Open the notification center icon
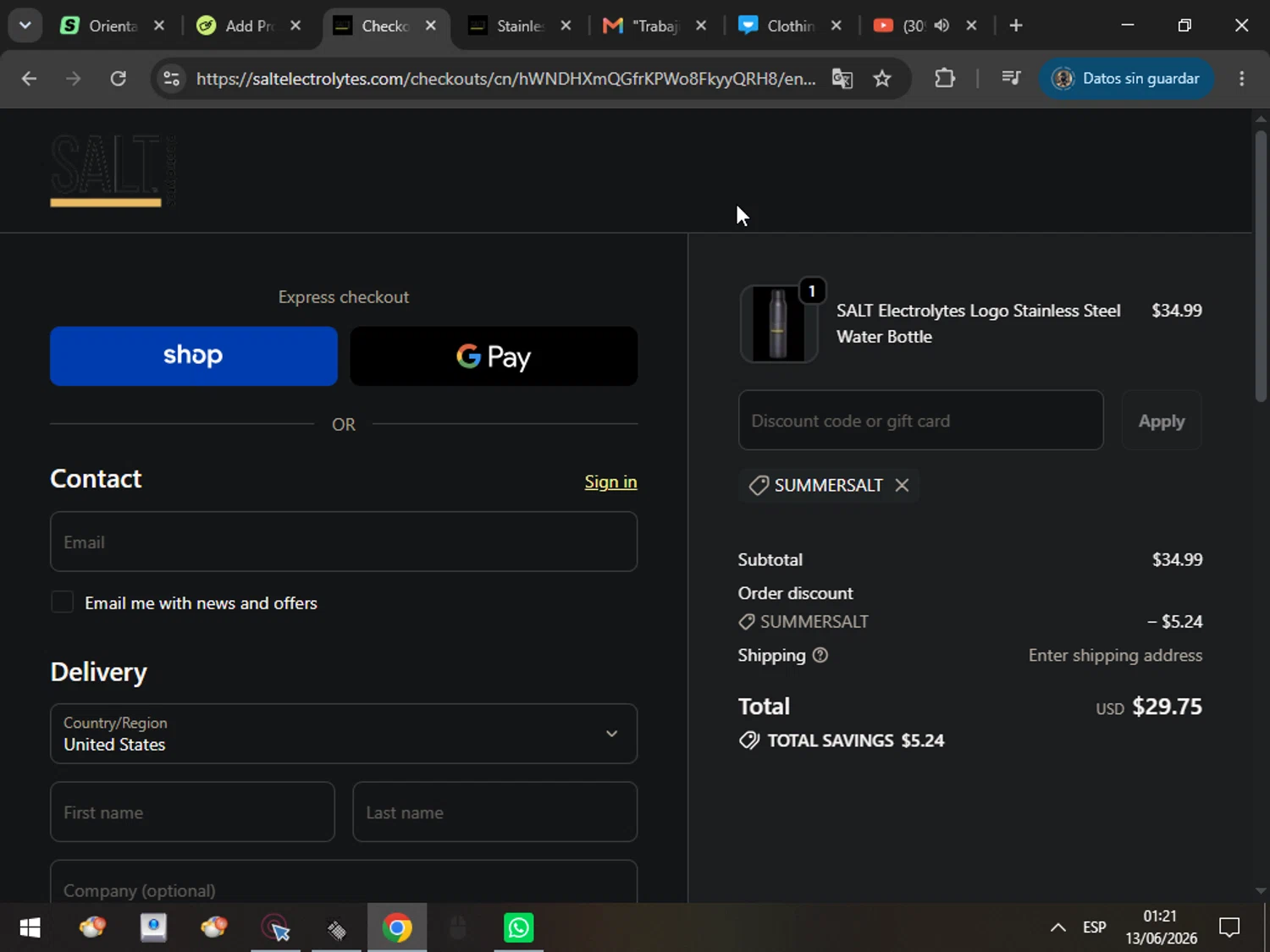Screen dimensions: 1270x952 1229,927
